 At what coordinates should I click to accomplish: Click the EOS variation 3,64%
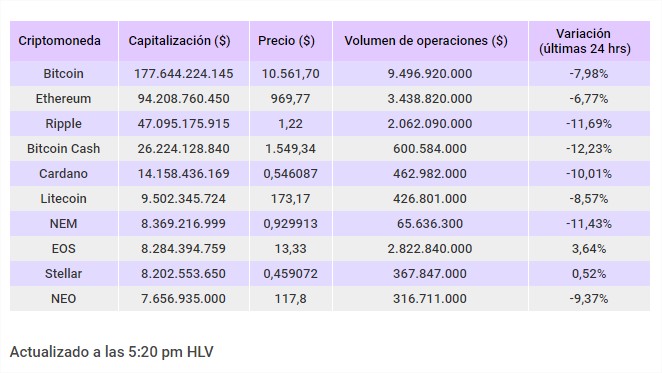[x=589, y=248]
